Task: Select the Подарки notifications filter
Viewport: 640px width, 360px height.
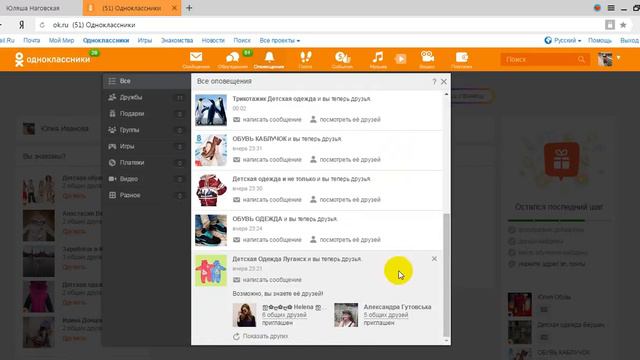Action: (x=146, y=114)
